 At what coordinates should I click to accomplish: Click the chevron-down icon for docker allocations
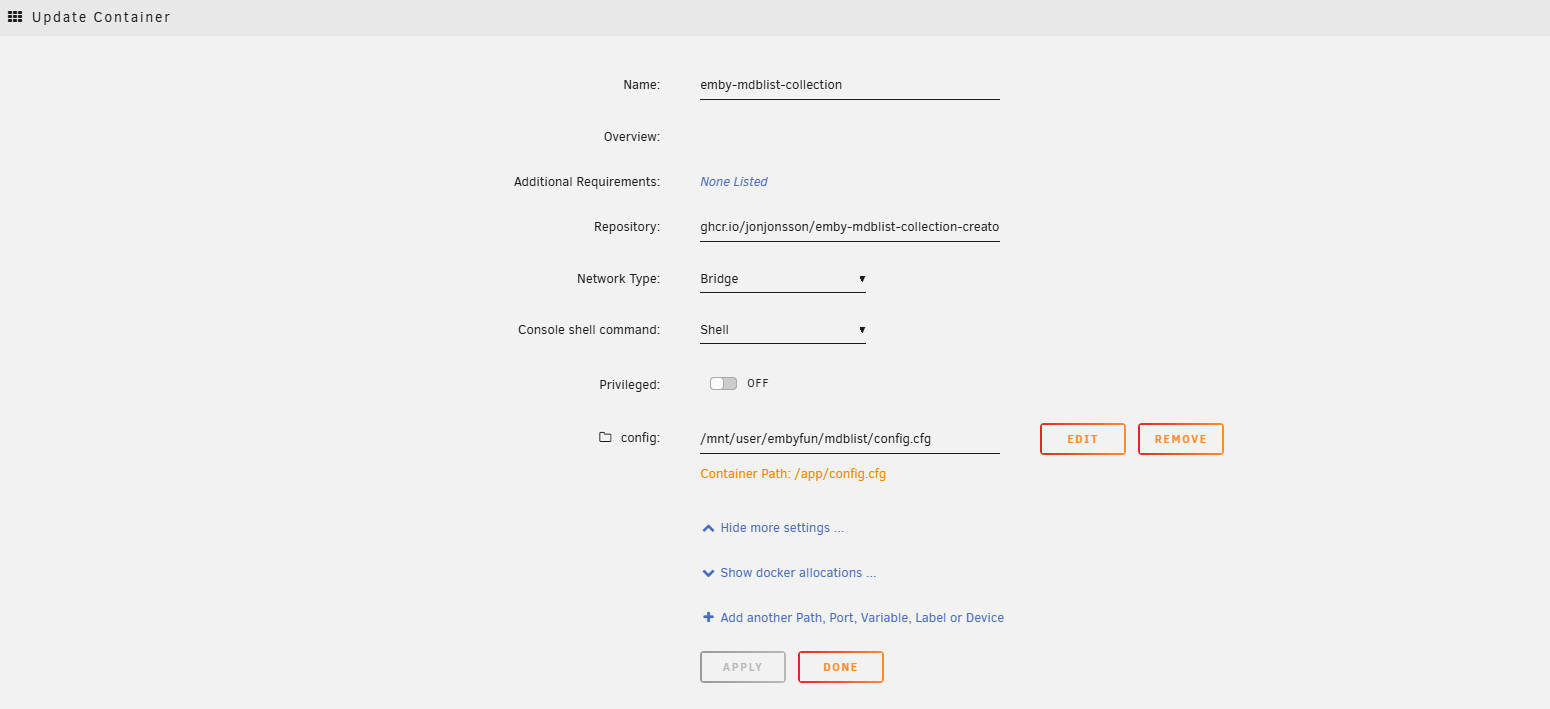pyautogui.click(x=708, y=573)
